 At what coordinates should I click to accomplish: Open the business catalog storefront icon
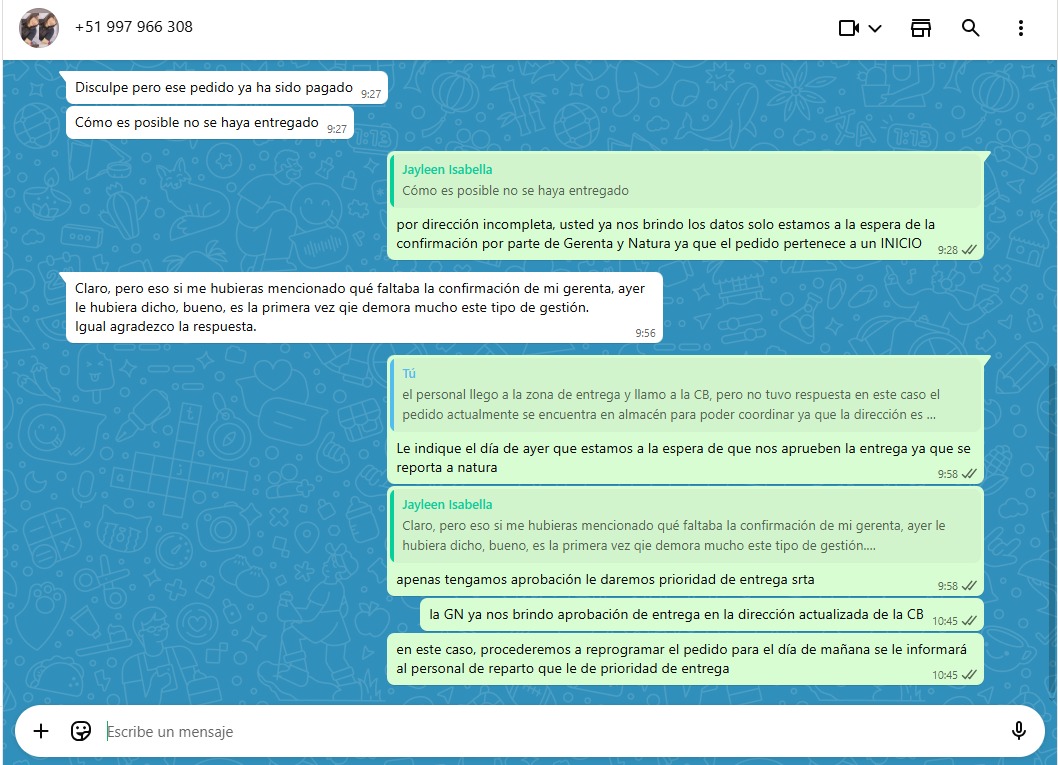point(921,28)
